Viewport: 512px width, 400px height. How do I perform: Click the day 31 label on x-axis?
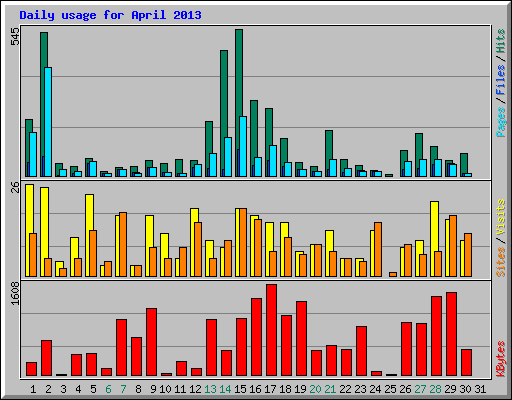point(480,389)
